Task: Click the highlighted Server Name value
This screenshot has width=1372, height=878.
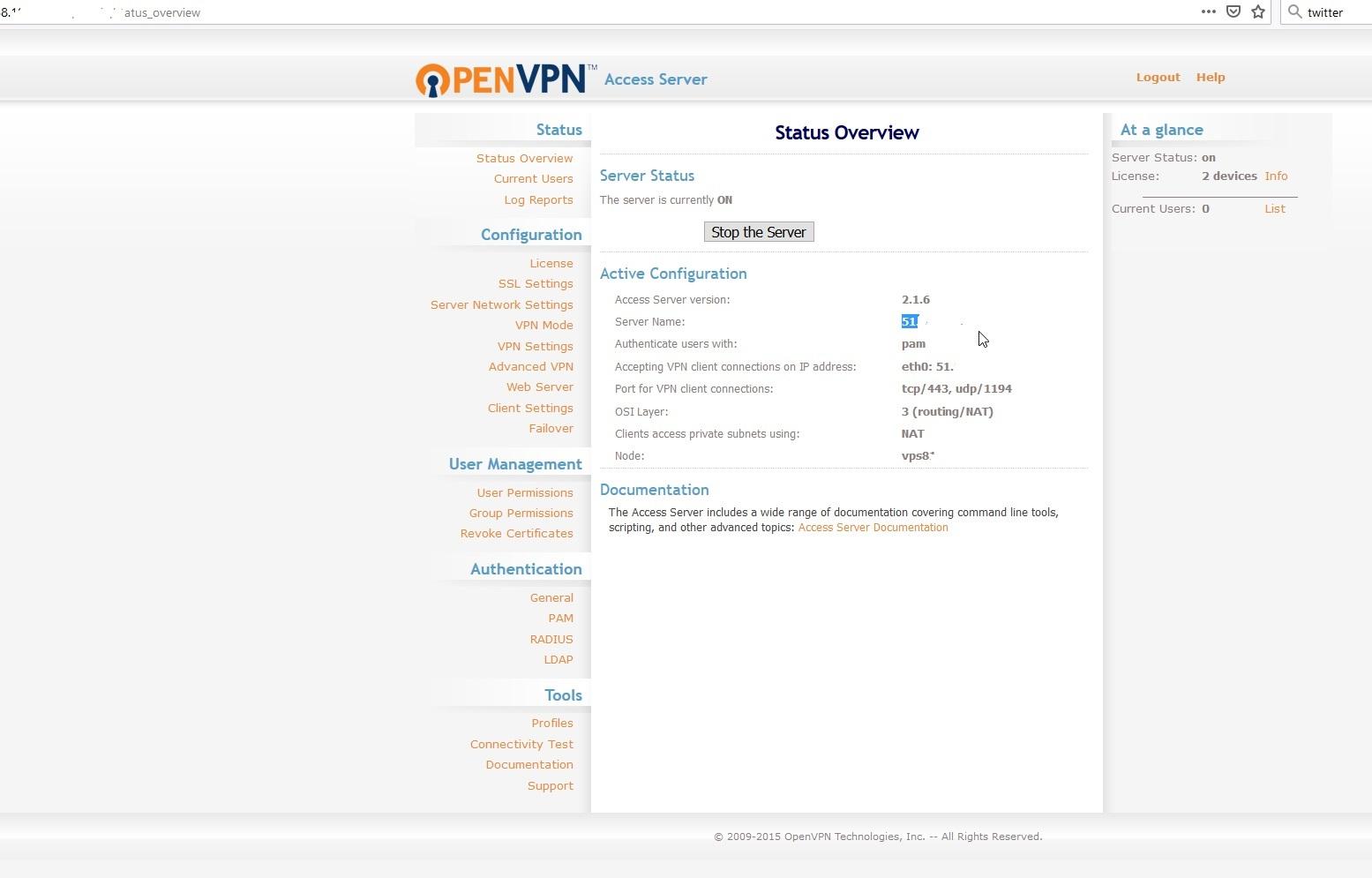Action: click(910, 321)
